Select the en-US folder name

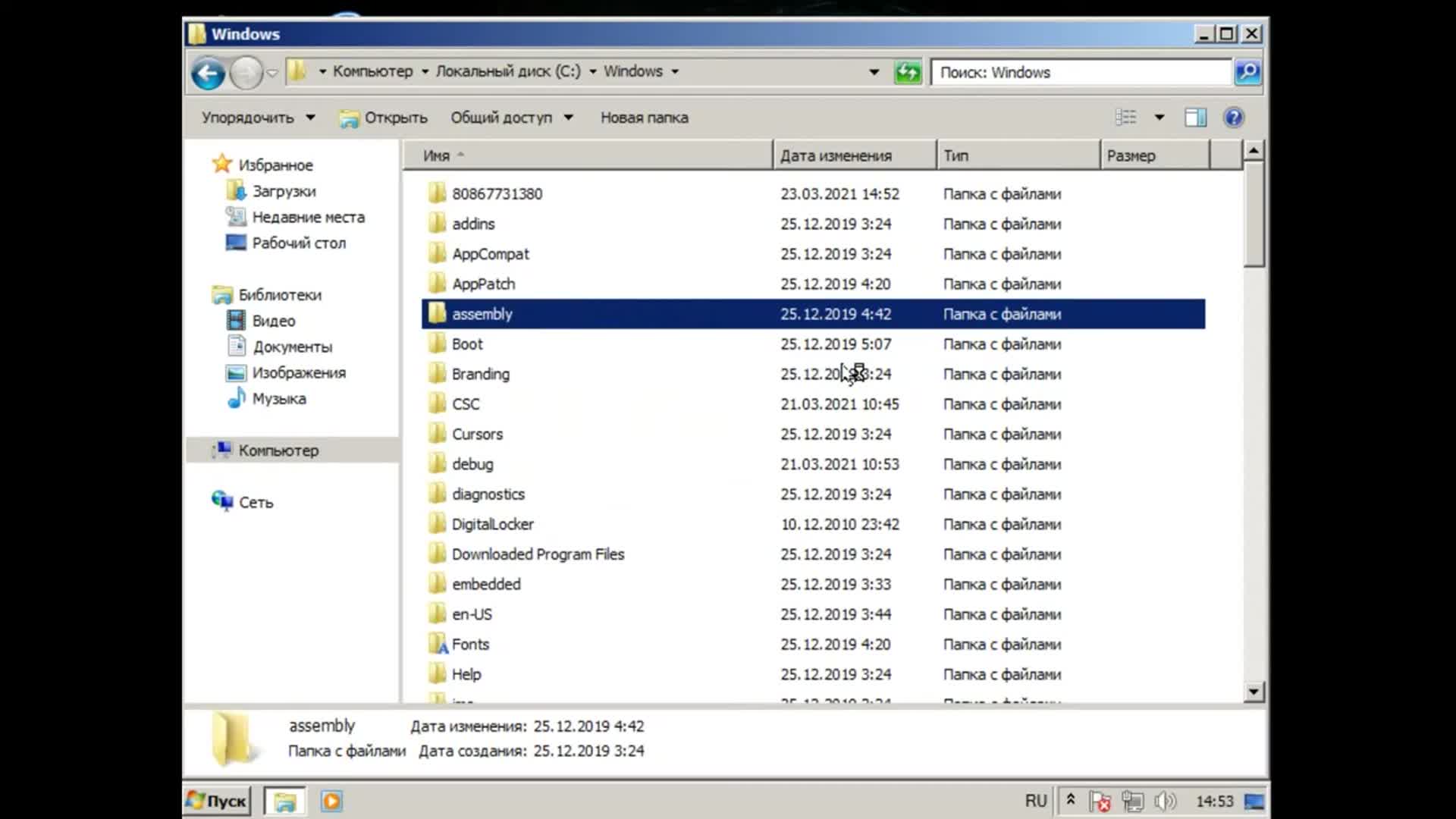(472, 614)
